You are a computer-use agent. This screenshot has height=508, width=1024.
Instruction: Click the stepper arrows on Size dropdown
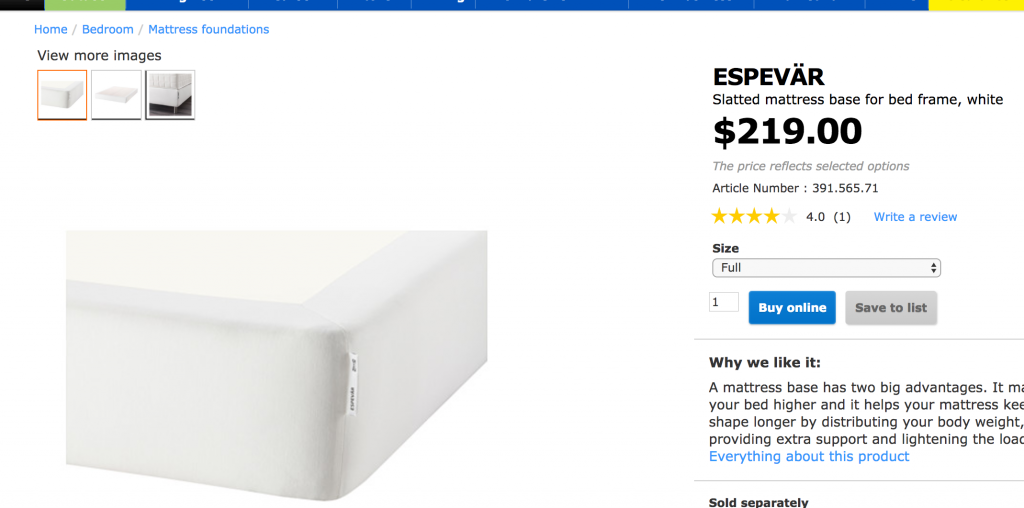click(x=934, y=268)
